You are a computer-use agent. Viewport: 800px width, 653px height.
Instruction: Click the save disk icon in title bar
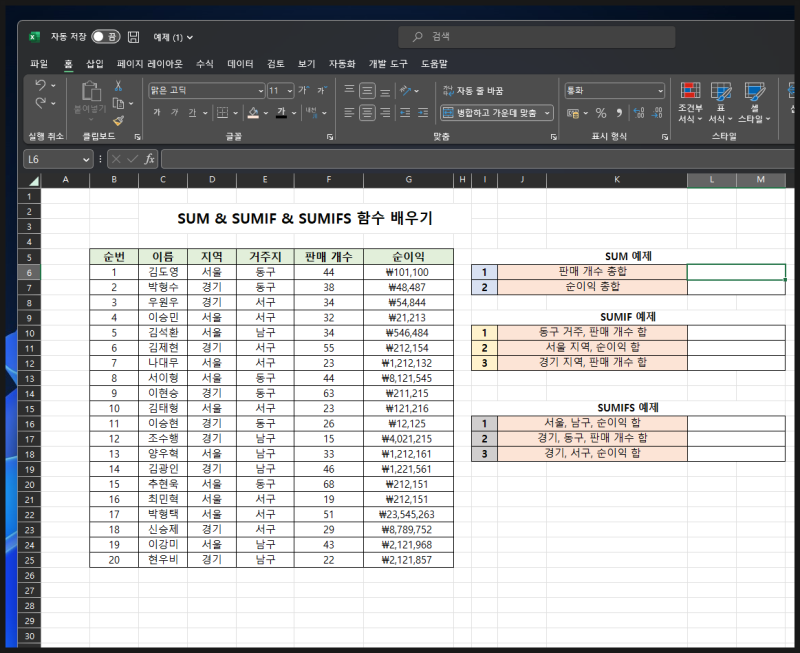[x=134, y=37]
